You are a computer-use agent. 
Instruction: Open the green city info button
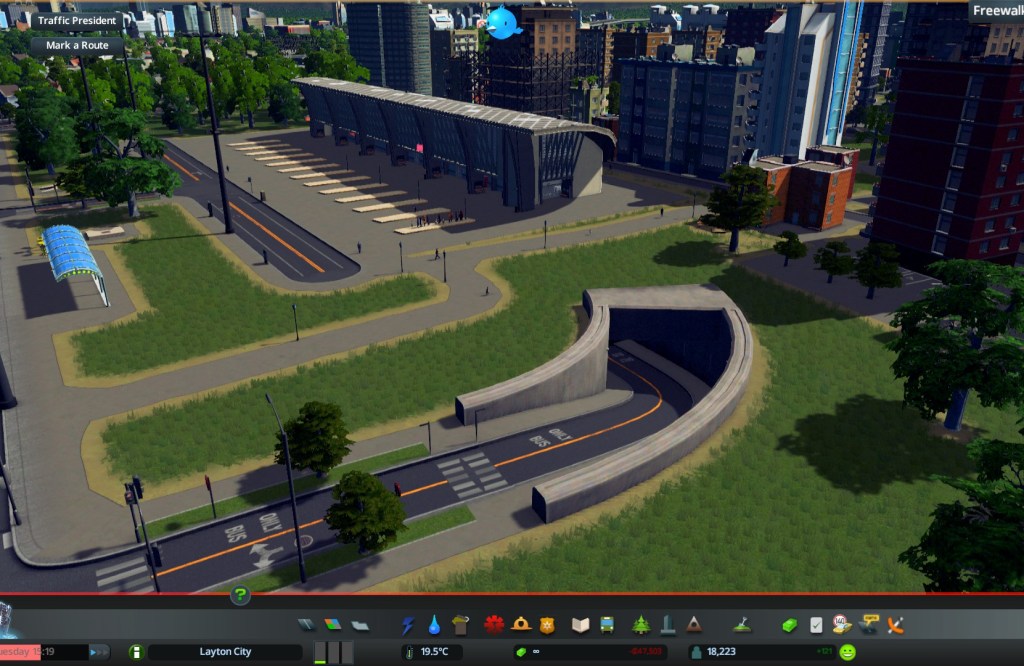(x=136, y=652)
